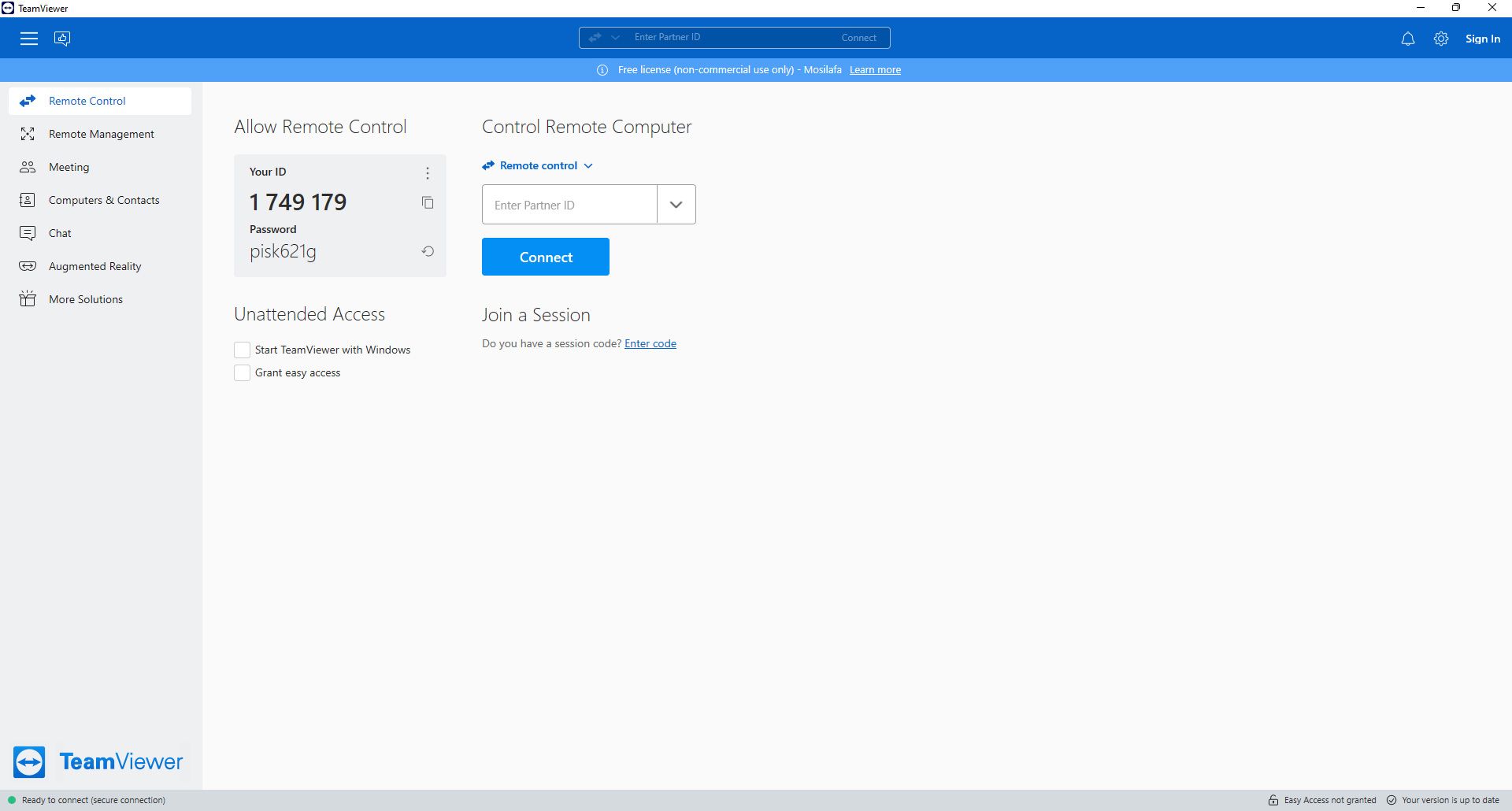Go to the Meeting section
1512x811 pixels.
100,167
